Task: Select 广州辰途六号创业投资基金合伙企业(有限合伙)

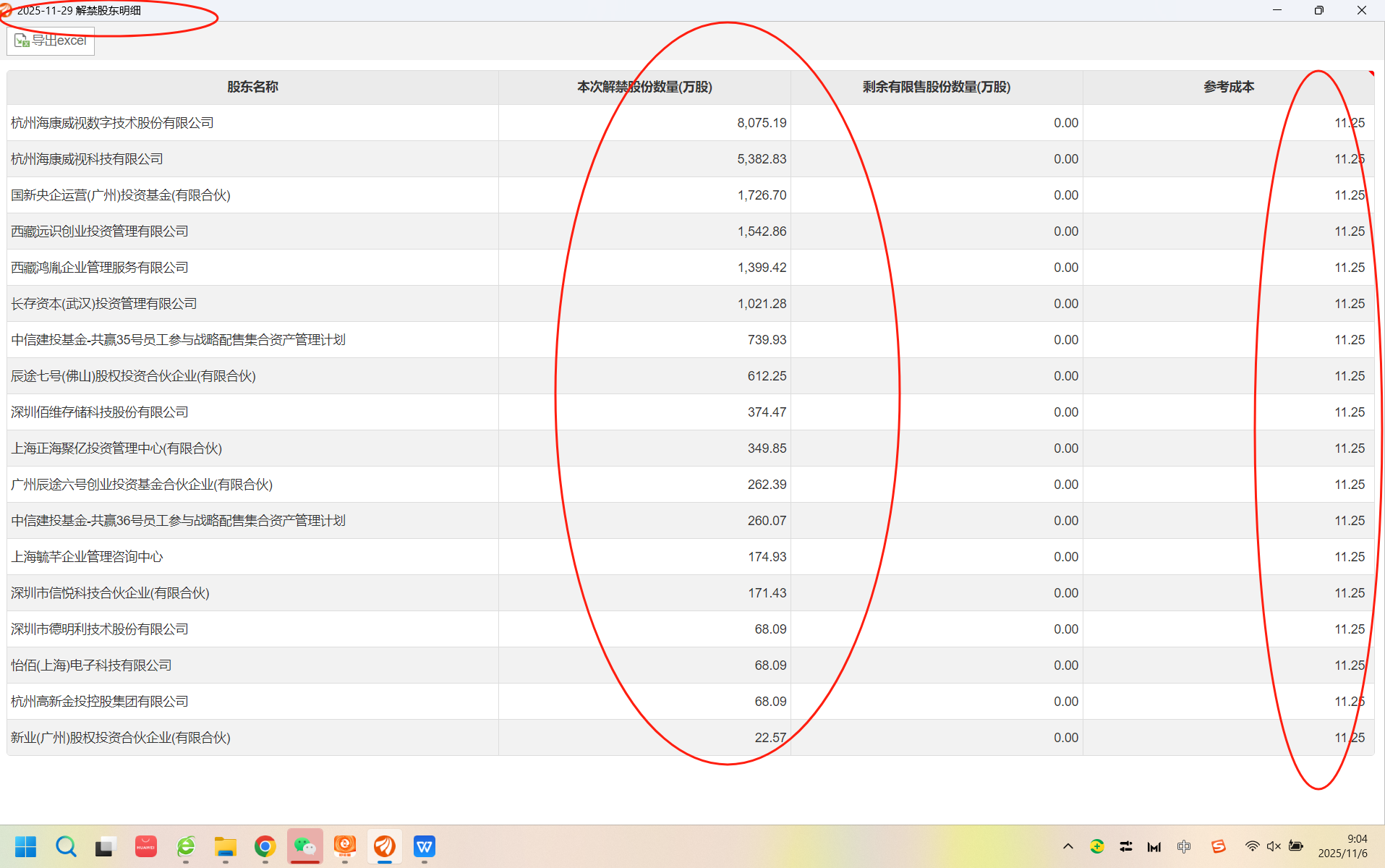Action: click(142, 485)
